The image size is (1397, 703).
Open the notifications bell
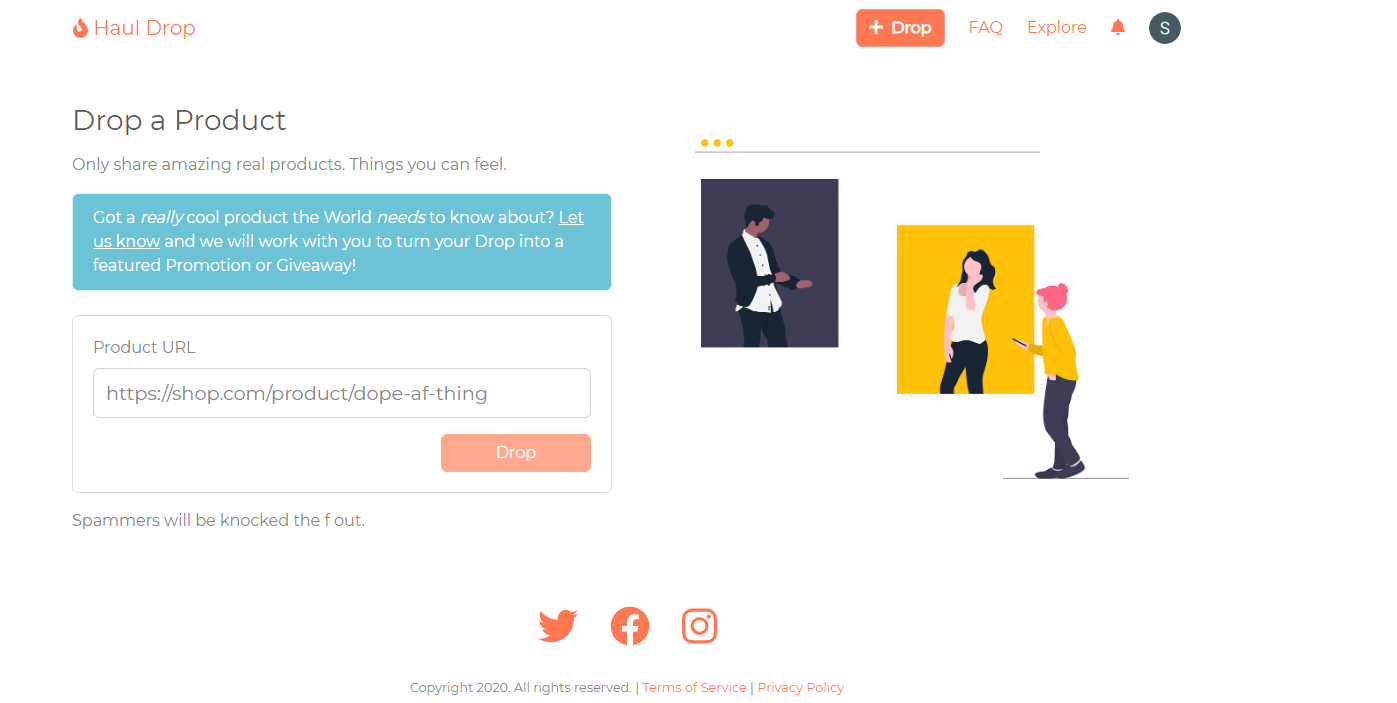coord(1118,27)
